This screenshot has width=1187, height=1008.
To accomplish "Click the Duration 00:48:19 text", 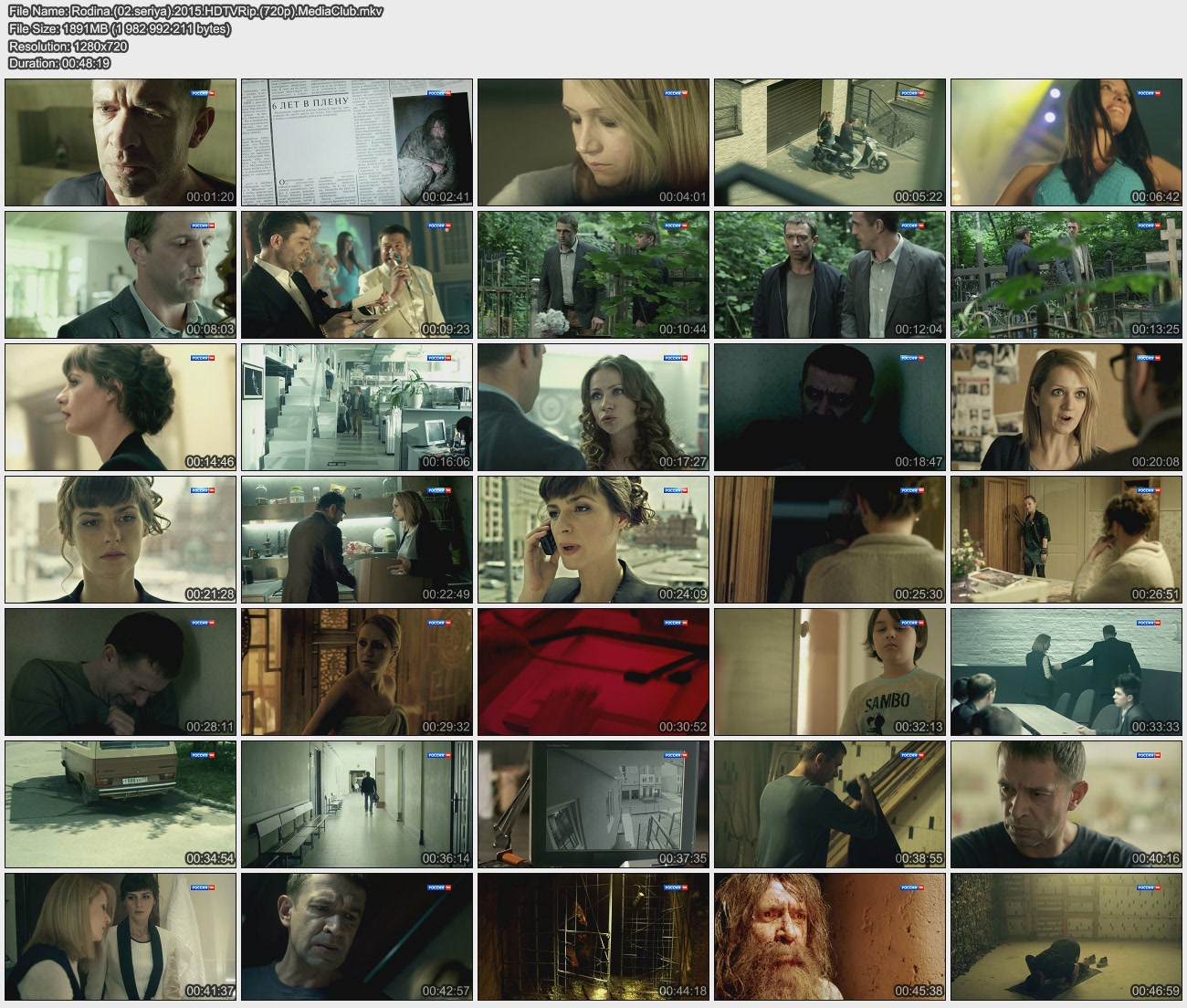I will pyautogui.click(x=59, y=63).
